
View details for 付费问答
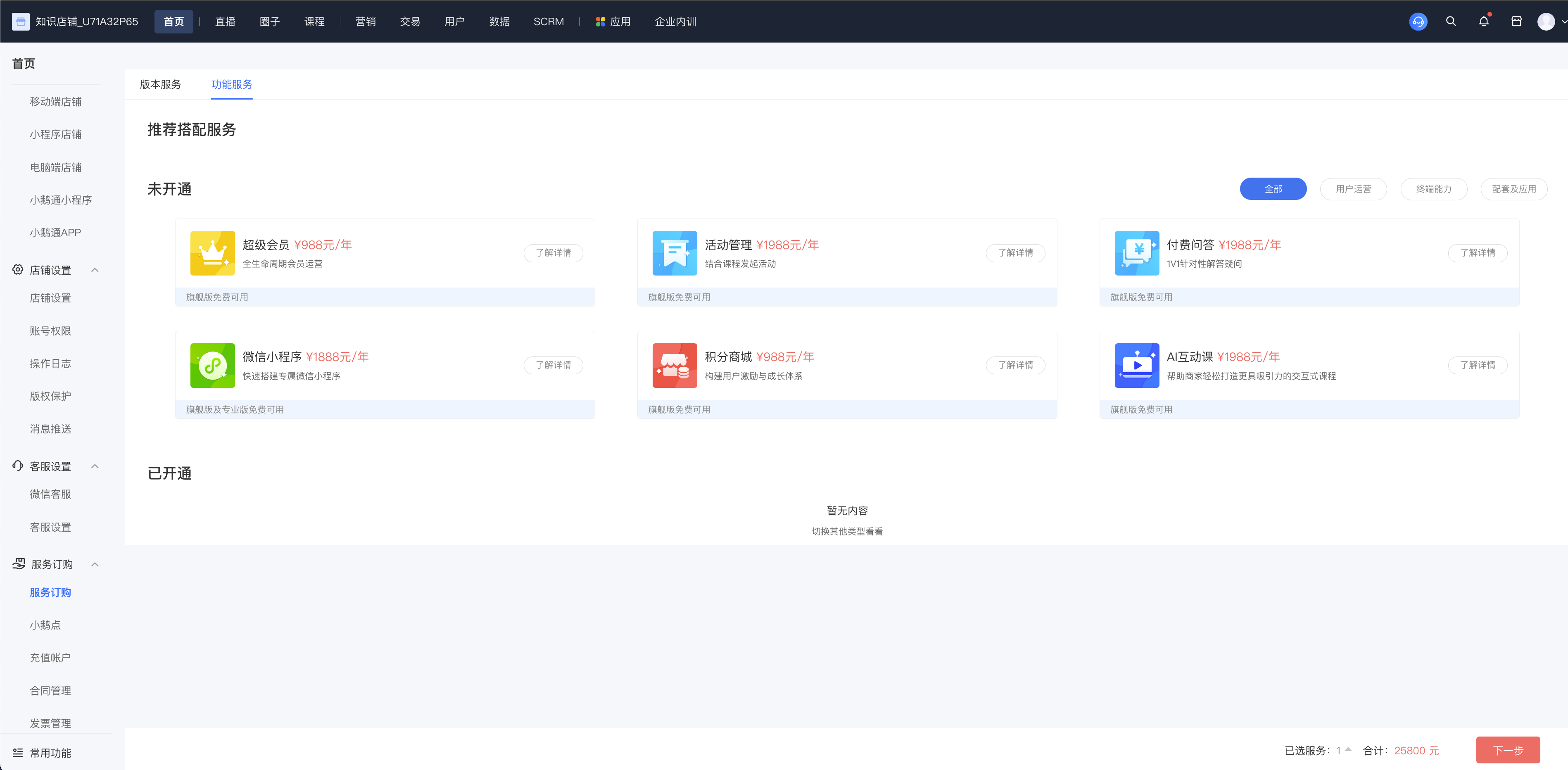(1477, 253)
